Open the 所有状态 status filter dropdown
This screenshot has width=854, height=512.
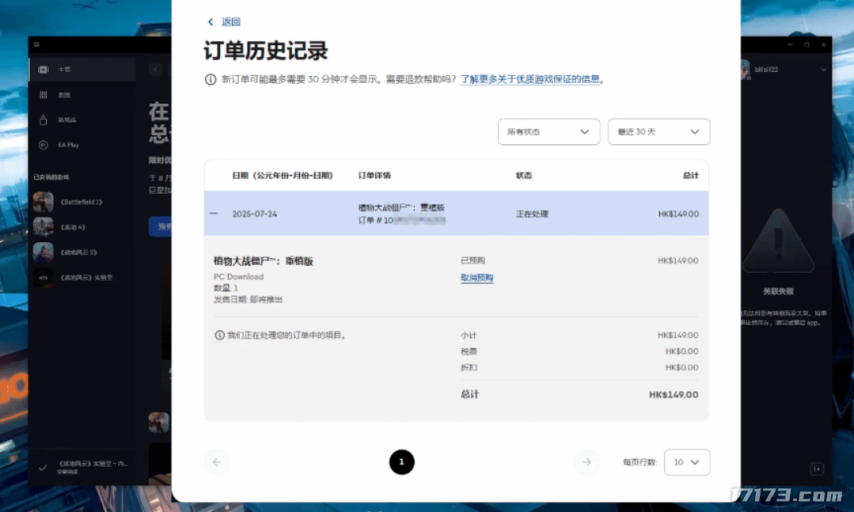pyautogui.click(x=548, y=132)
